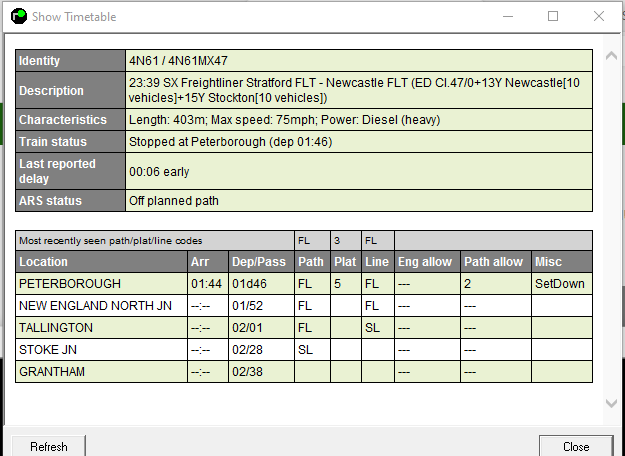Click the Off planned path ARS status
Screen dimensions: 625x456
click(x=173, y=201)
